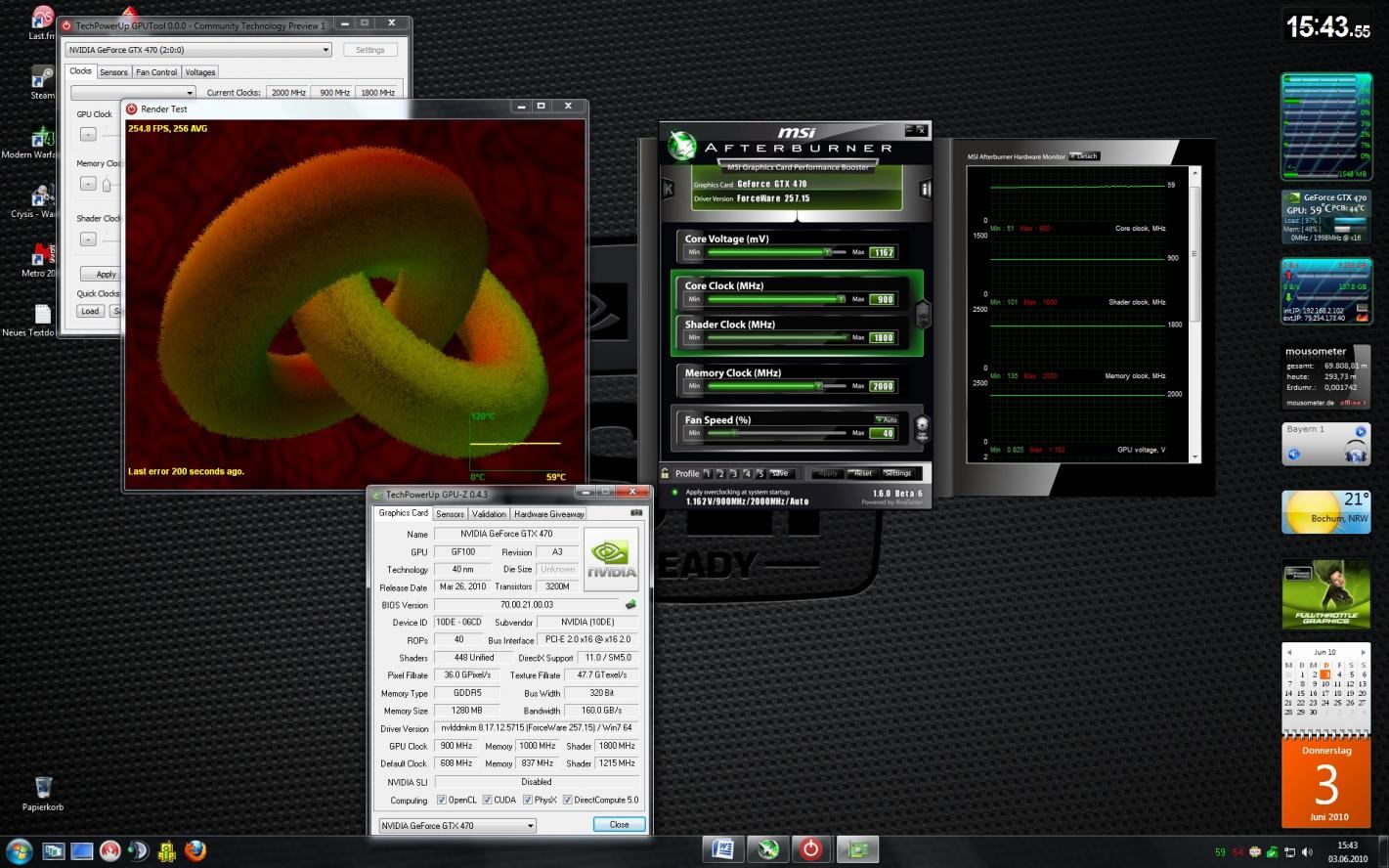Click the Hardware Monitor vertical scrollbar

click(x=1194, y=313)
